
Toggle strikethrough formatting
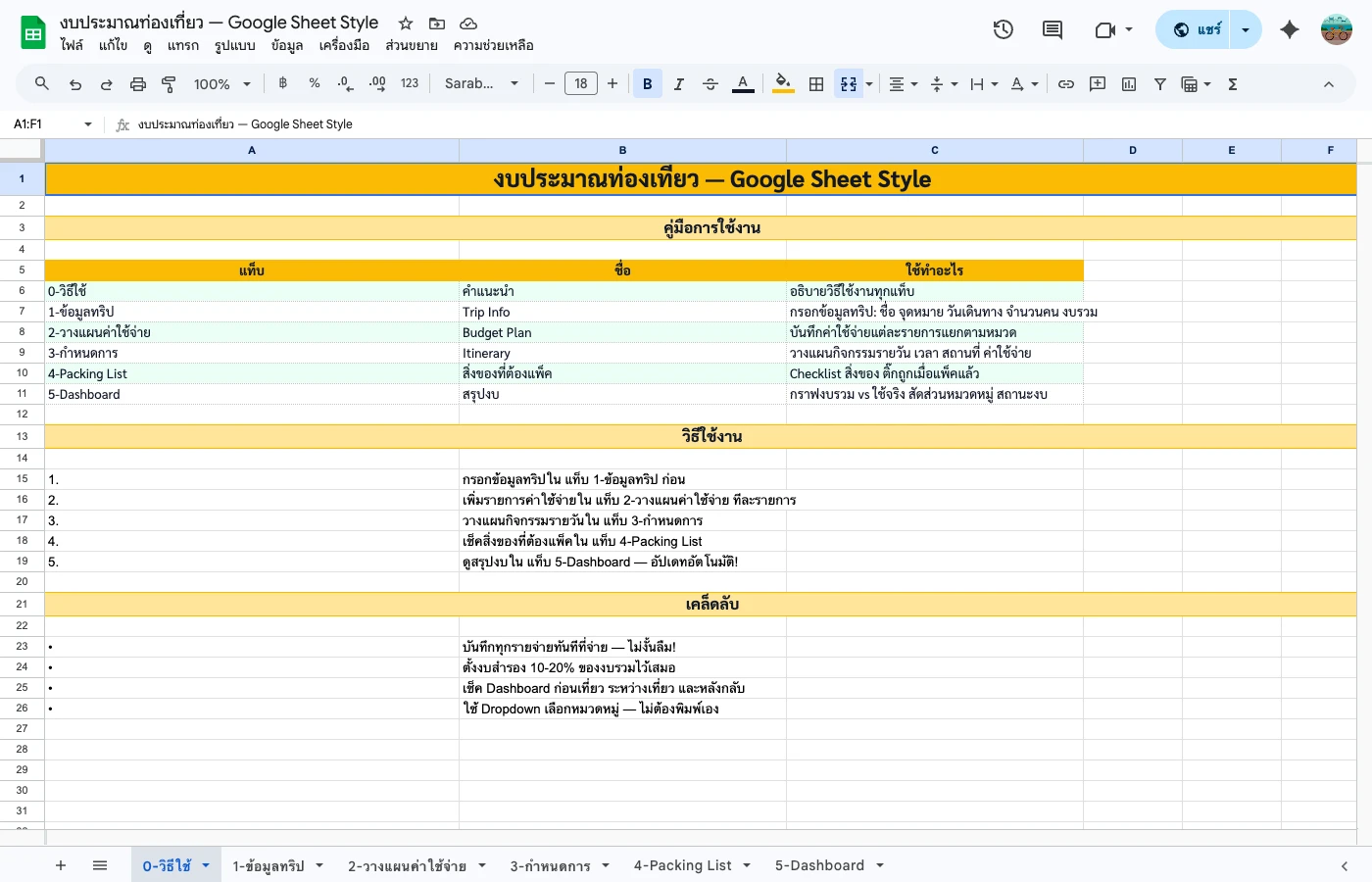point(710,84)
